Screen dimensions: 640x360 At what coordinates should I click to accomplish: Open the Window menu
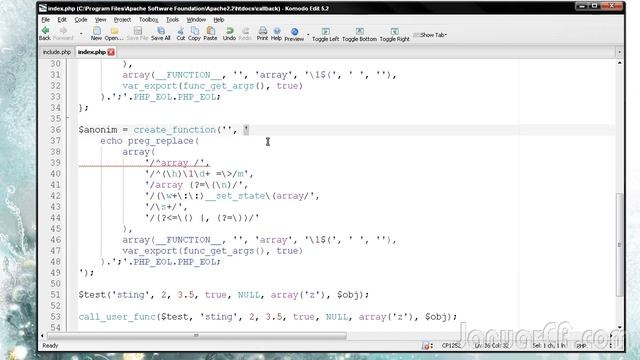pyautogui.click(x=196, y=20)
